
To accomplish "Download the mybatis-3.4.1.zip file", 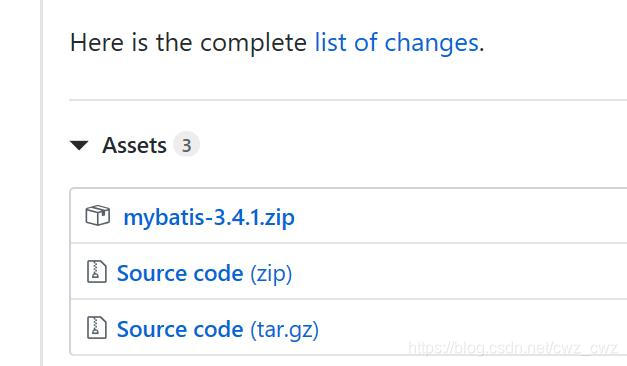I will click(x=209, y=218).
